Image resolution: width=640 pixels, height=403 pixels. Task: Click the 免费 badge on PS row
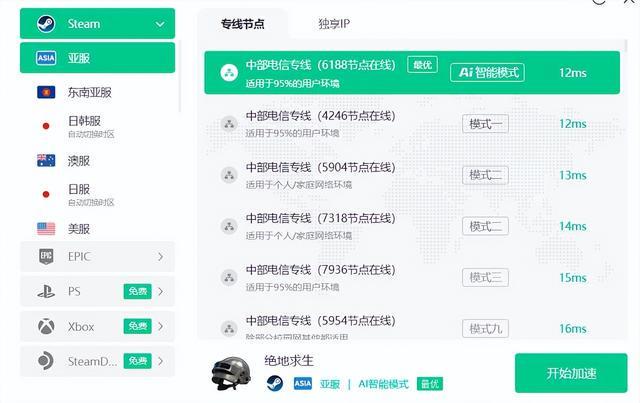[x=138, y=292]
